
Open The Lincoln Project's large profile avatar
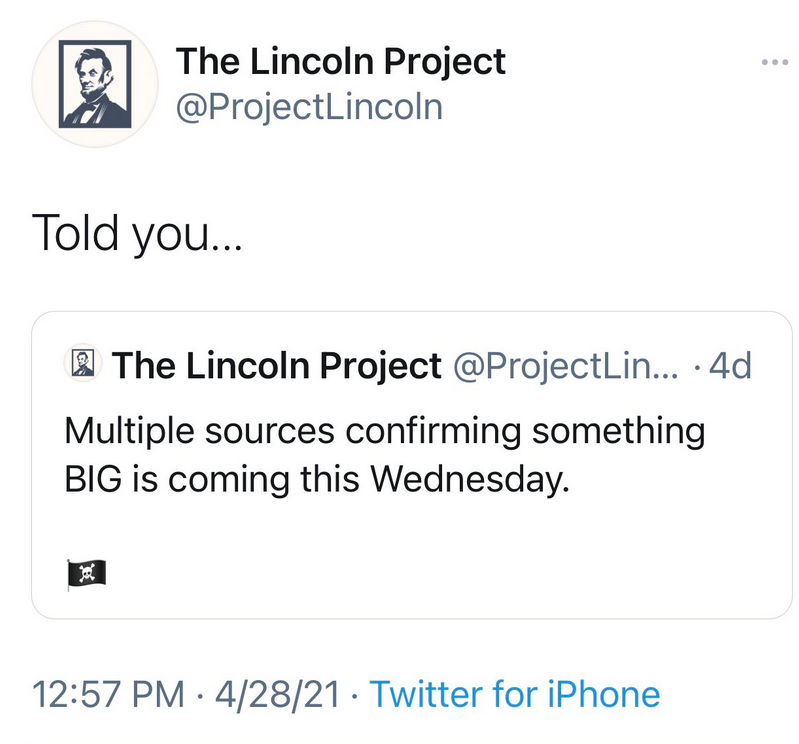point(95,84)
